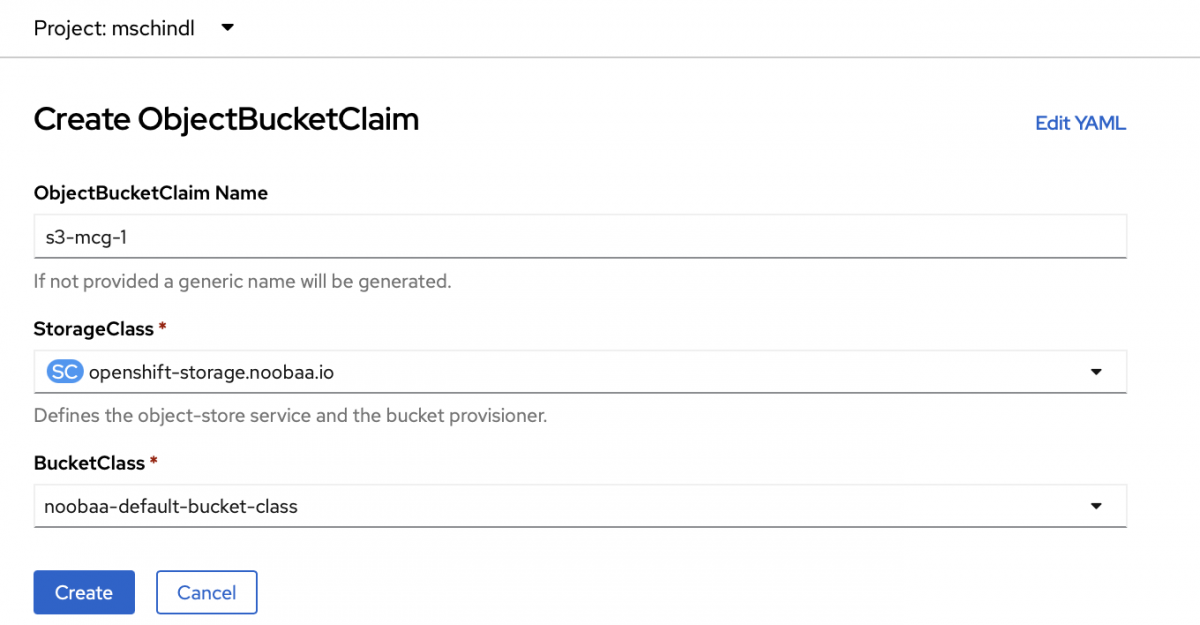The width and height of the screenshot is (1200, 625).
Task: Select the ObjectBucketClaim Name label
Action: coord(150,193)
